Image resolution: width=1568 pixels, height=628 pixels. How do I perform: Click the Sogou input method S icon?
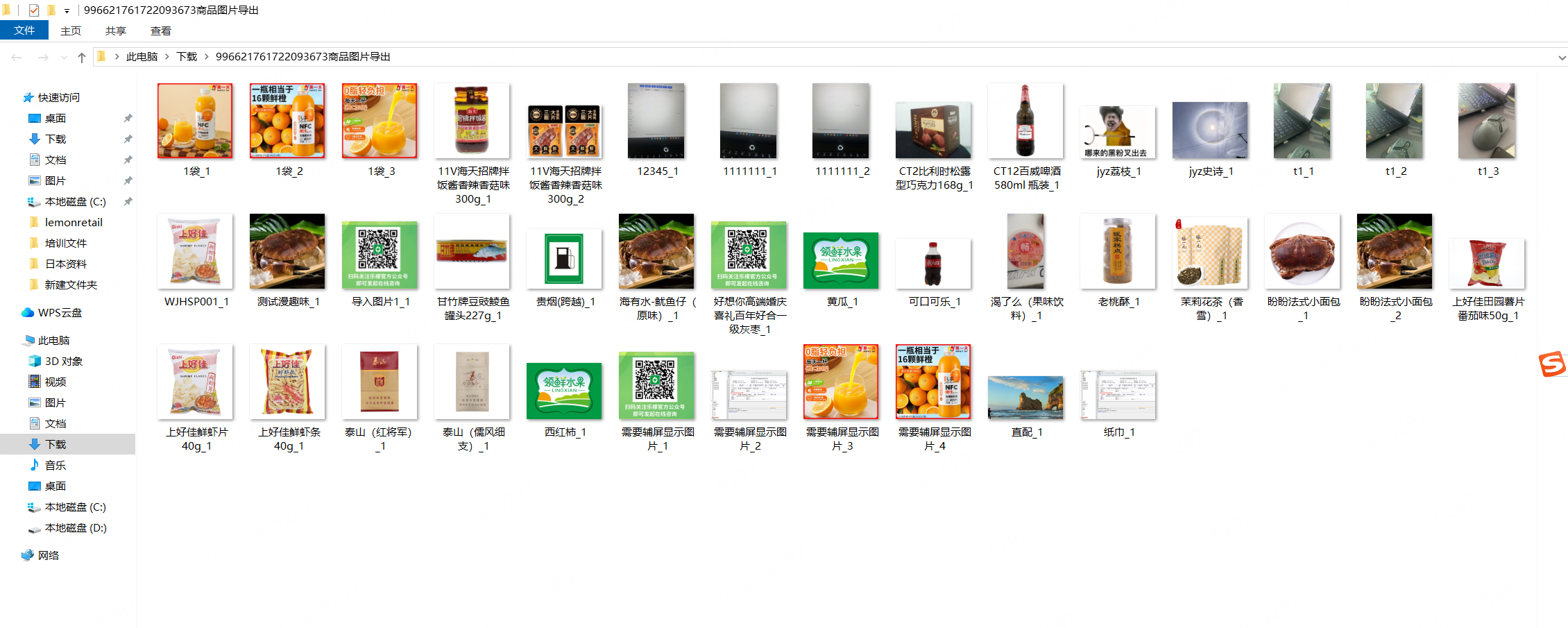click(x=1553, y=364)
